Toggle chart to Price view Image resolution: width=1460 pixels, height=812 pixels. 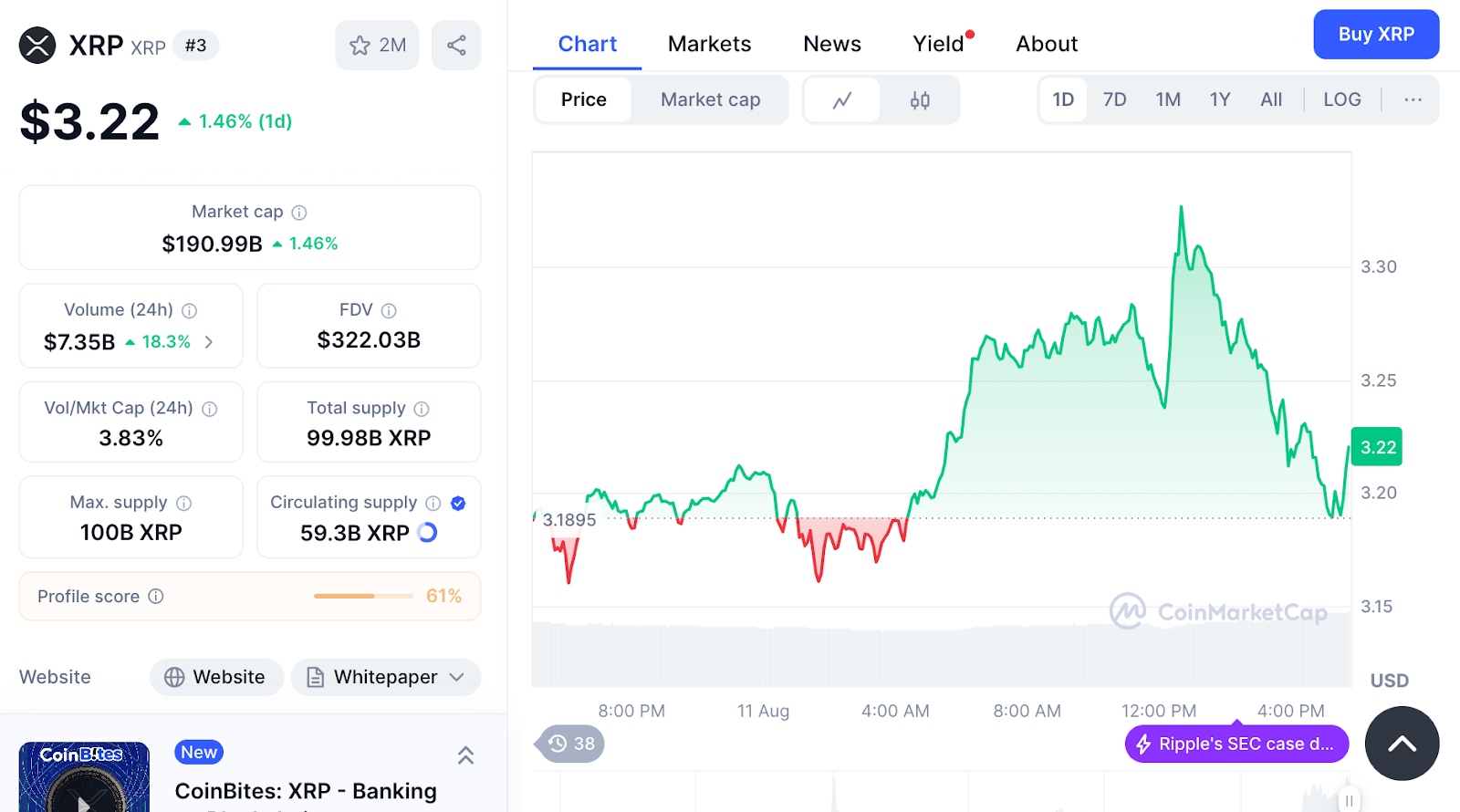(583, 100)
